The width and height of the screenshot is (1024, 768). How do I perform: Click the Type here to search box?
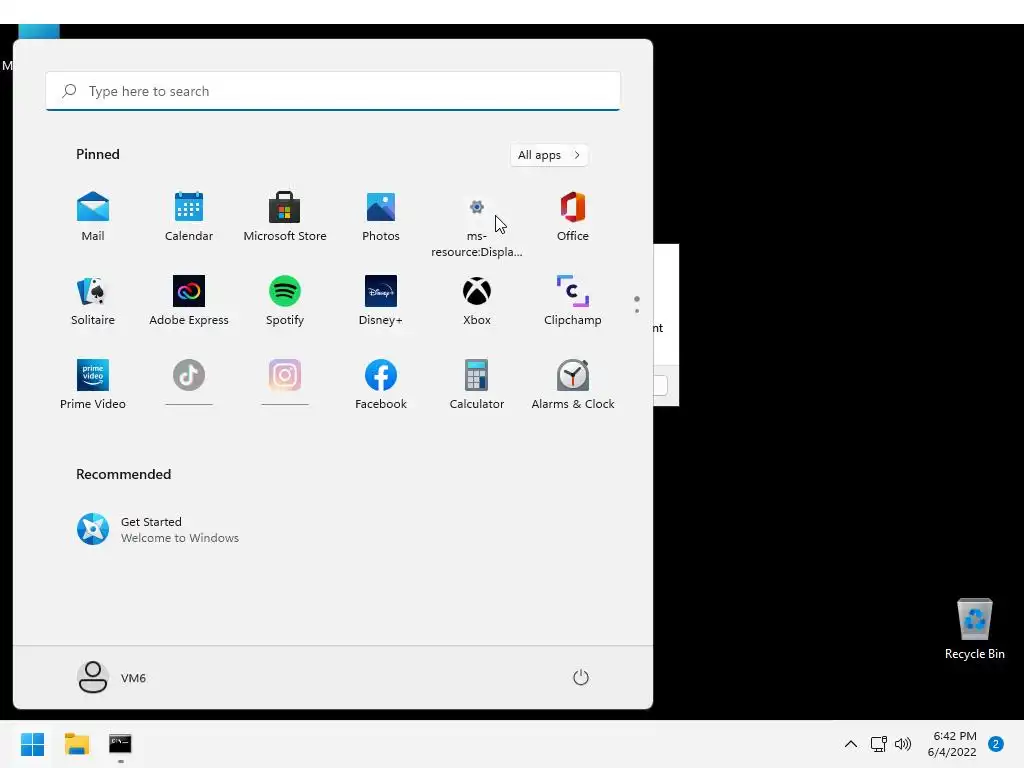(333, 91)
